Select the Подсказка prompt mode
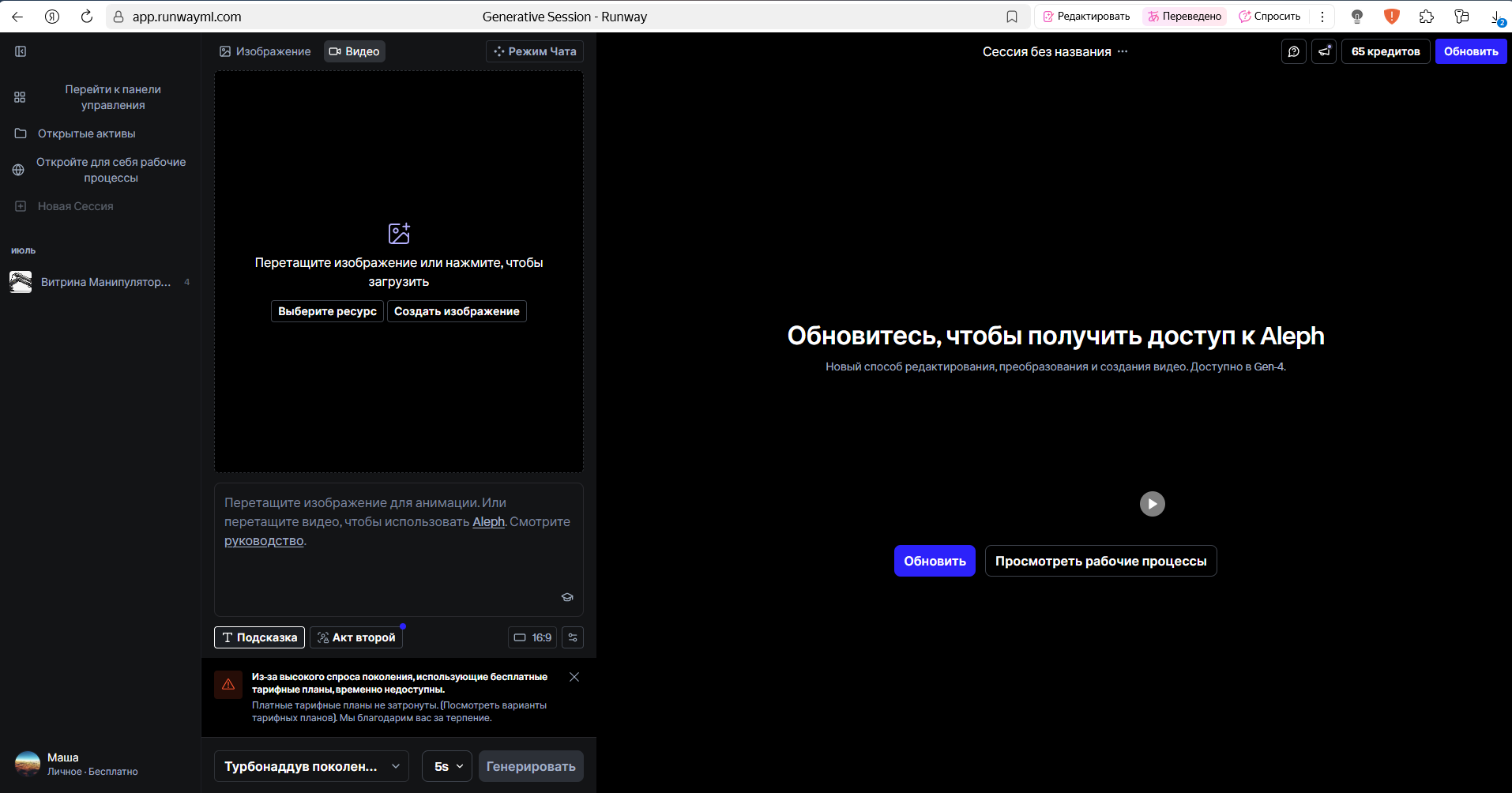The height and width of the screenshot is (793, 1512). 259,637
